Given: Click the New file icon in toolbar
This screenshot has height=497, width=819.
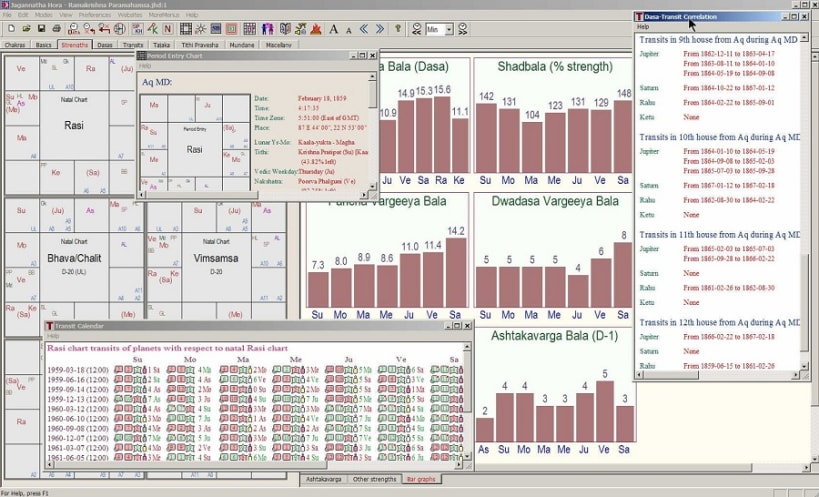Looking at the screenshot, I should [11, 29].
